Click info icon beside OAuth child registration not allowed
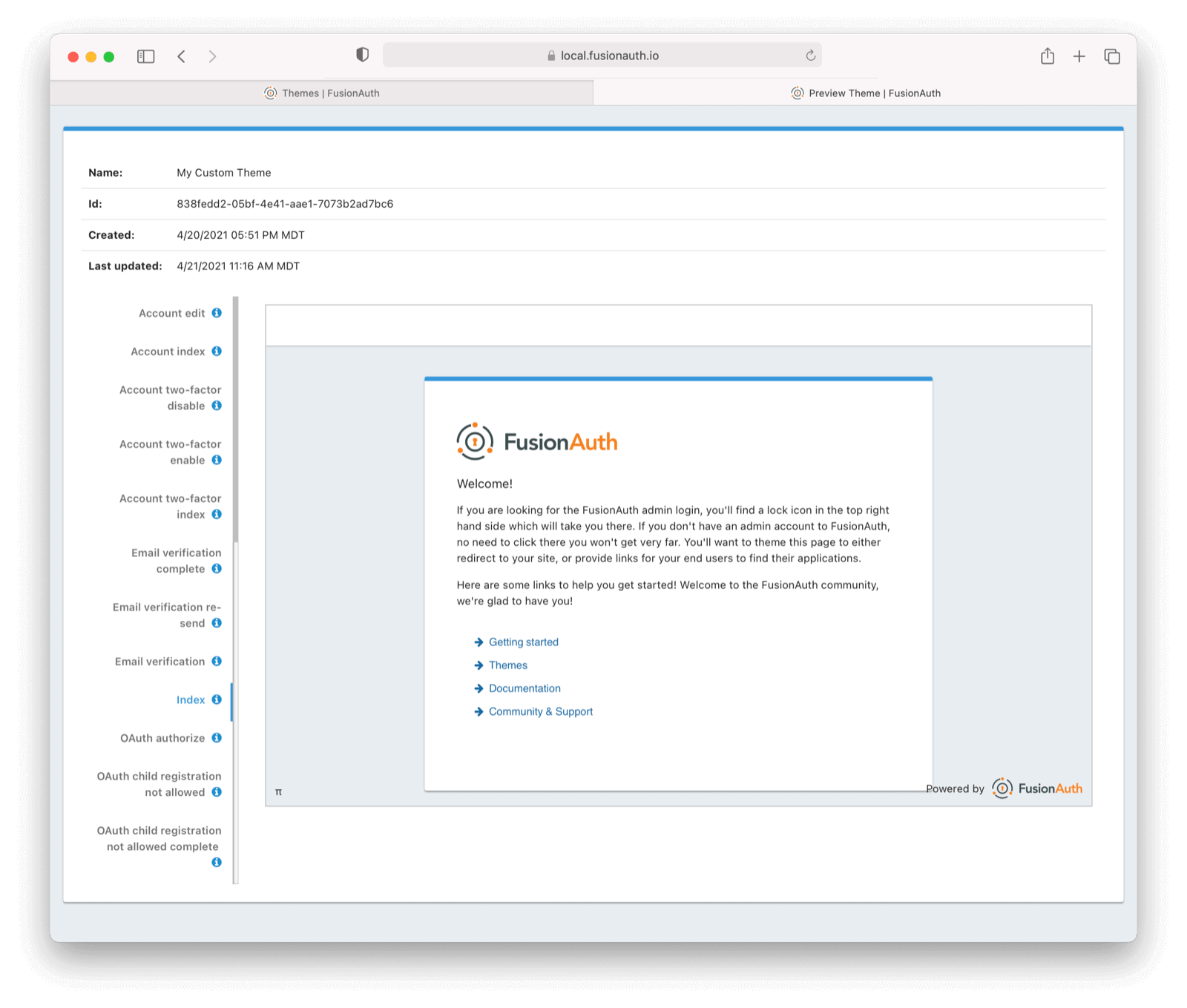Viewport: 1187px width, 1008px height. click(217, 792)
